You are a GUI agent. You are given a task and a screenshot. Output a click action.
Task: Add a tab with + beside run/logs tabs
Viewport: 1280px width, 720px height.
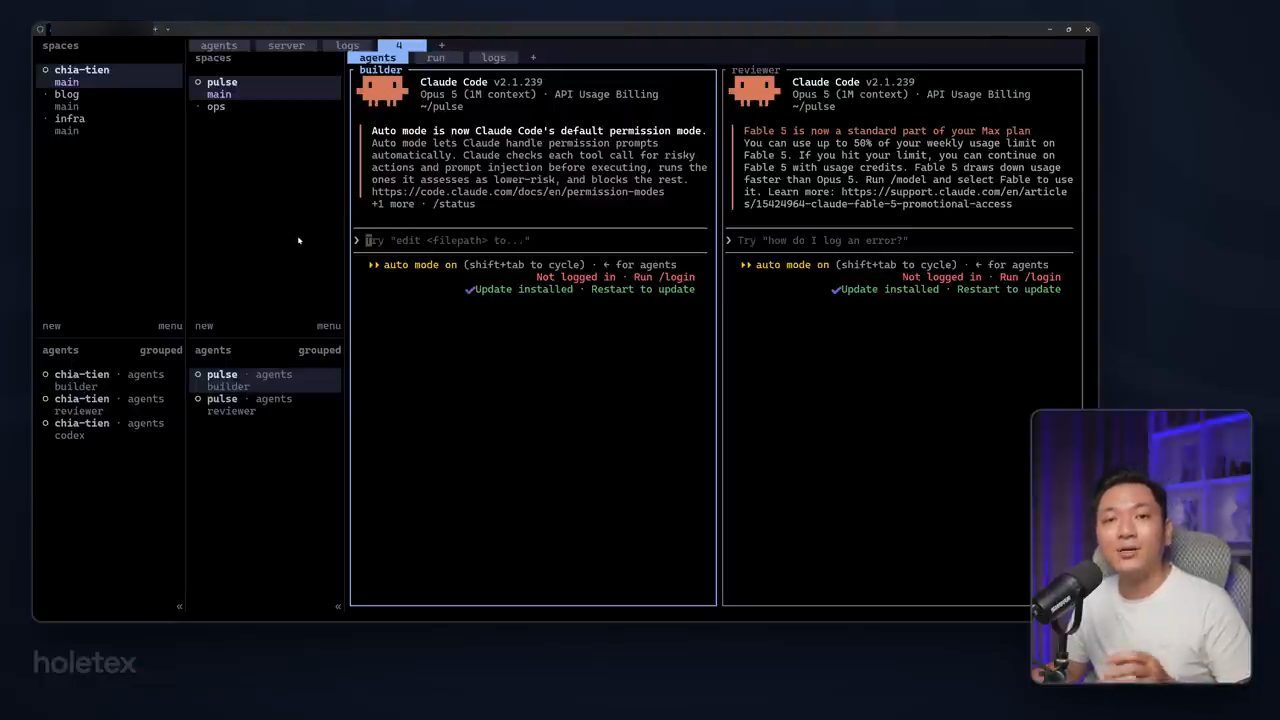click(x=533, y=57)
